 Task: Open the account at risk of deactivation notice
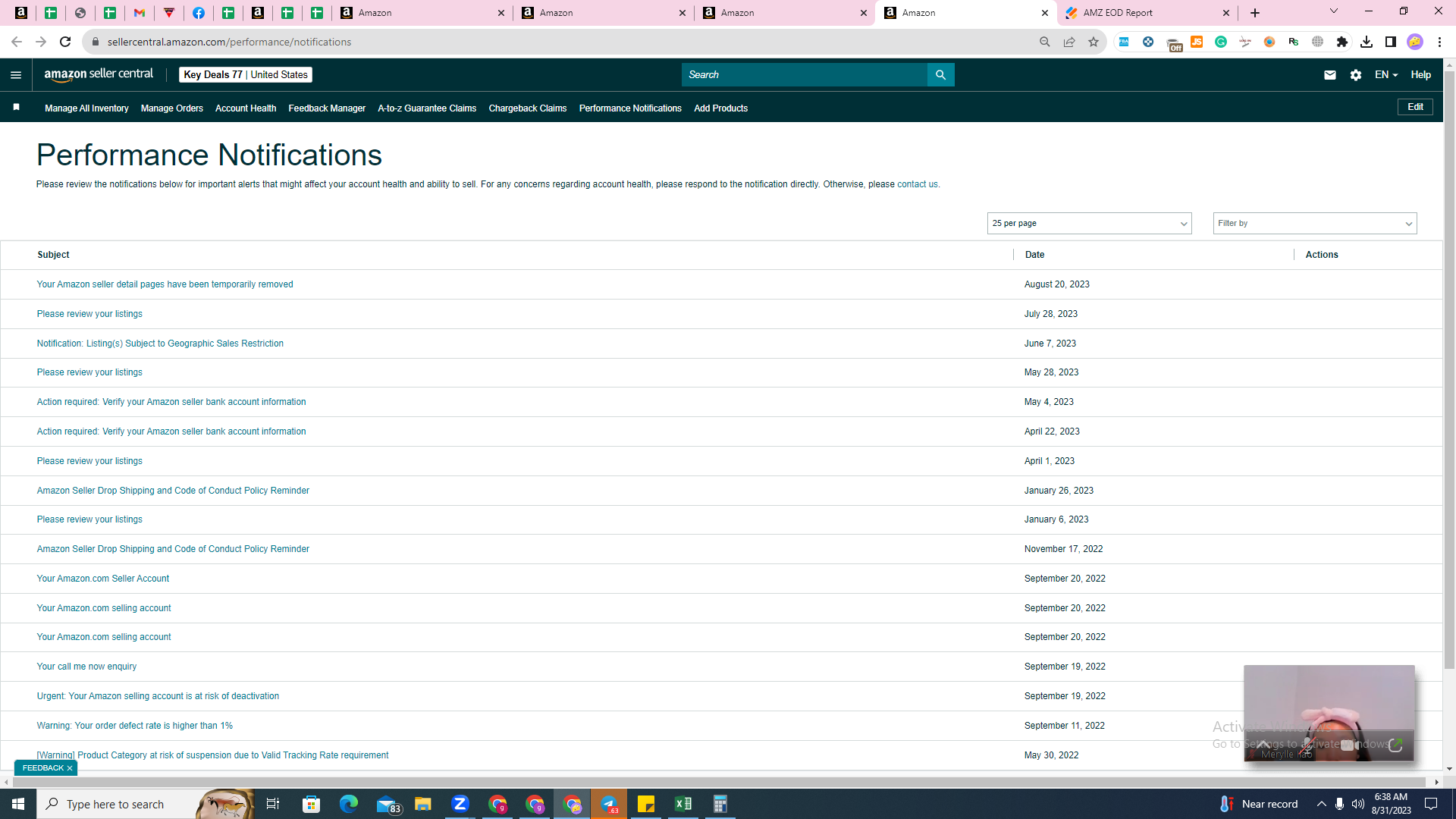158,696
